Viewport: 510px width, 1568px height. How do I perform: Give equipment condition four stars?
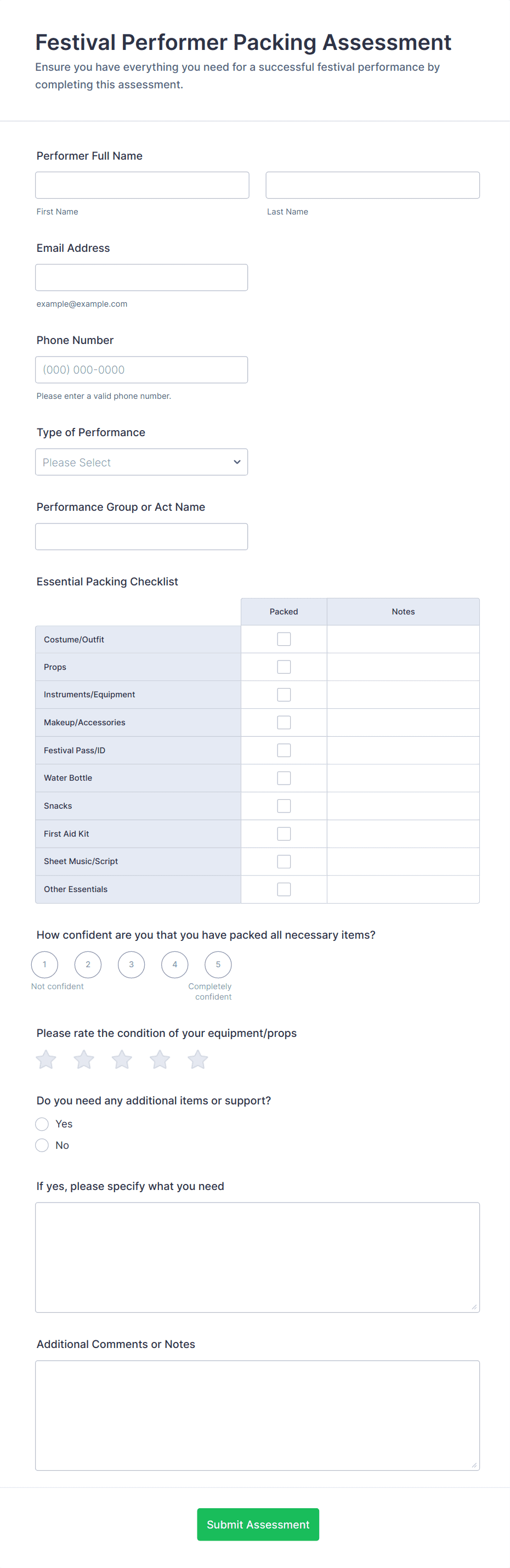click(160, 1059)
